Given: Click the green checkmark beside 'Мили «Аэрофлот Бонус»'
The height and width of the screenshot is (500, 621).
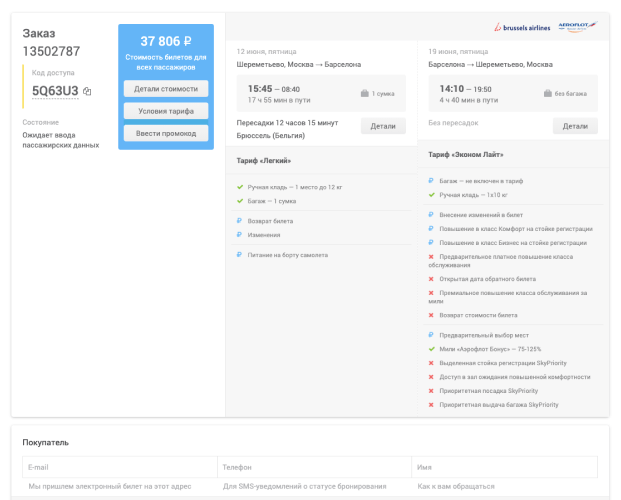Looking at the screenshot, I should pyautogui.click(x=431, y=349).
